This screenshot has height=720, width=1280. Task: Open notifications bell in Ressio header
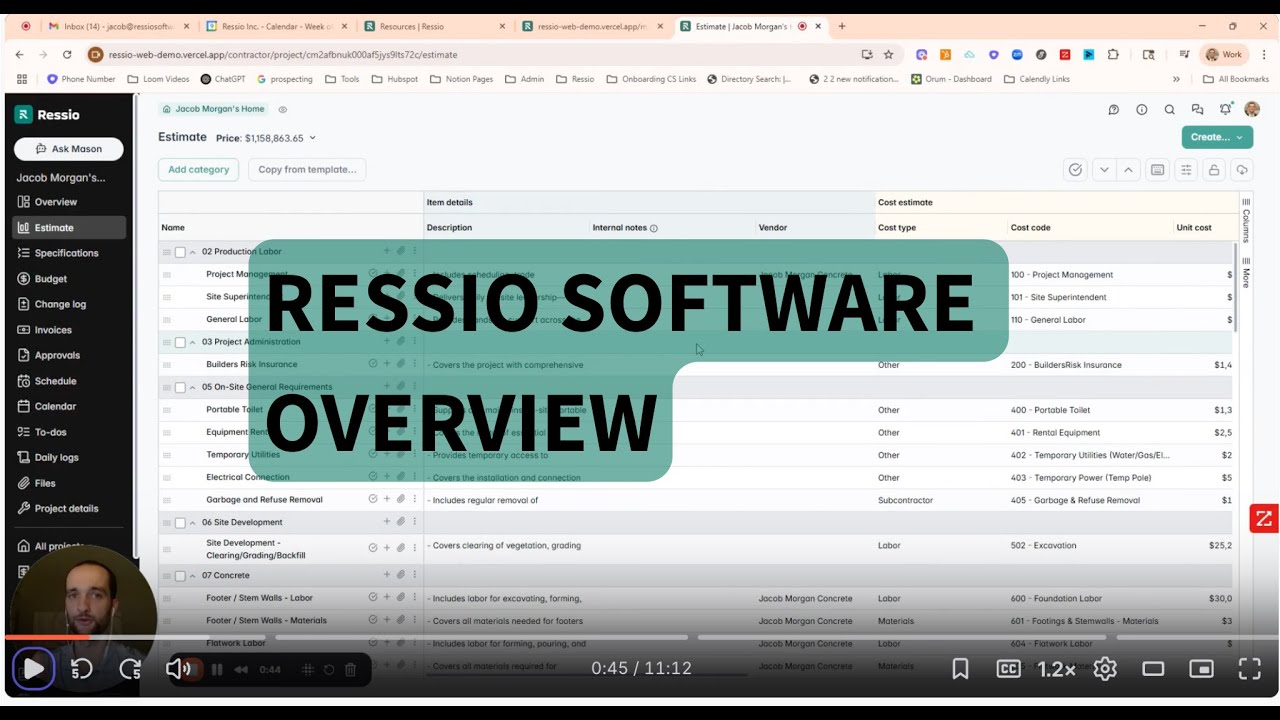click(1225, 110)
